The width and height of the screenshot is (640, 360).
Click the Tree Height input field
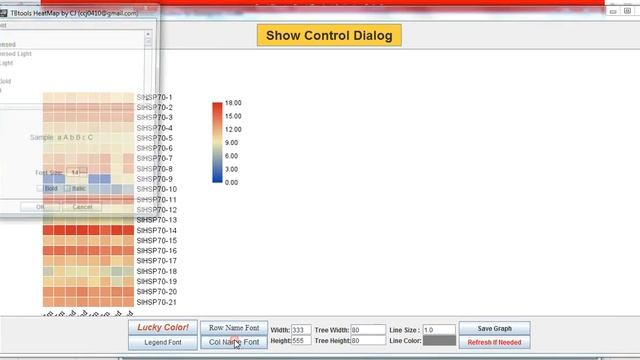pos(368,340)
